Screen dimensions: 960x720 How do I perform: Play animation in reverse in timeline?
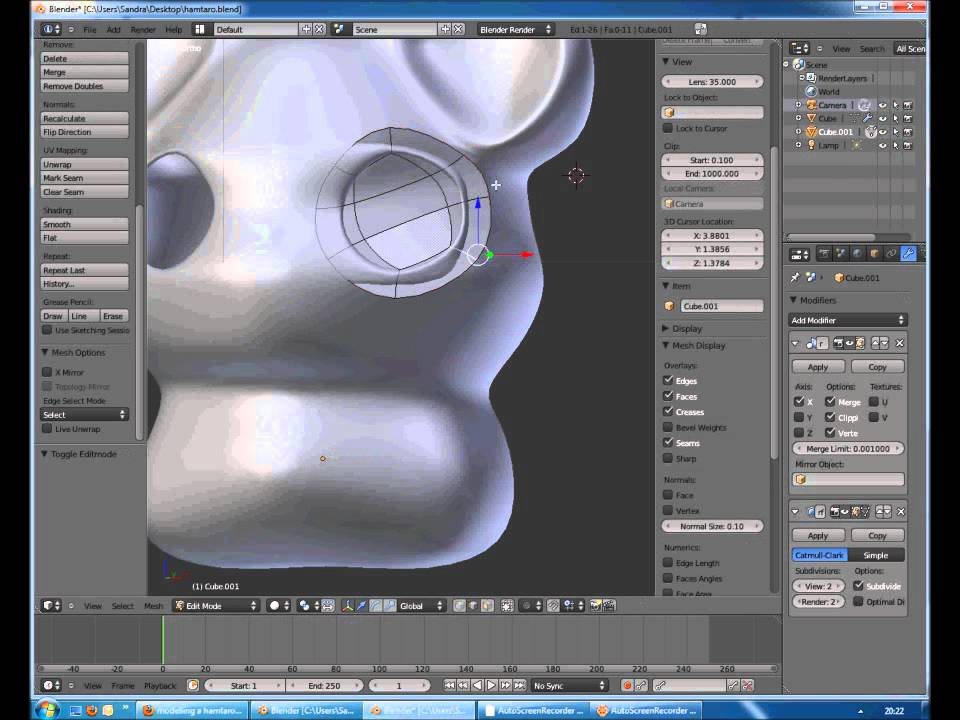tap(478, 686)
